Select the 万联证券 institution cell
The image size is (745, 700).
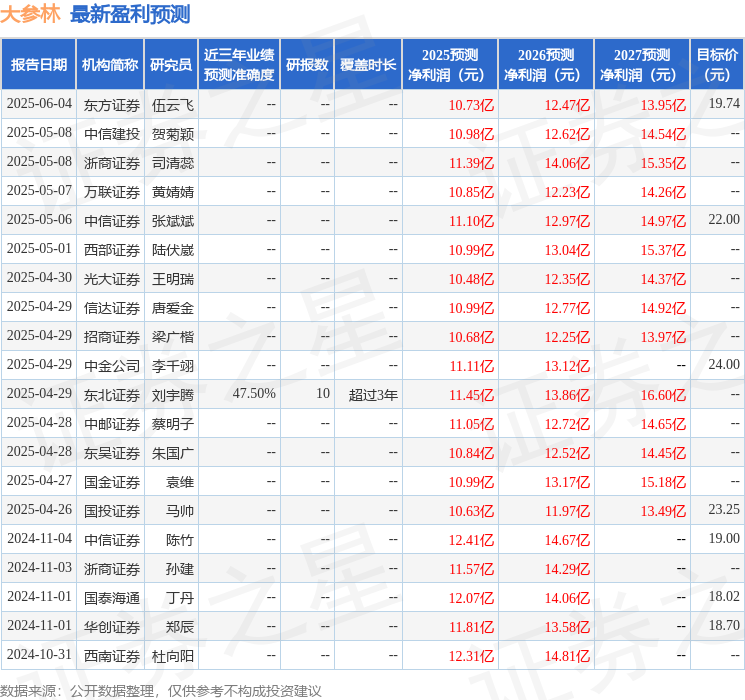point(112,192)
